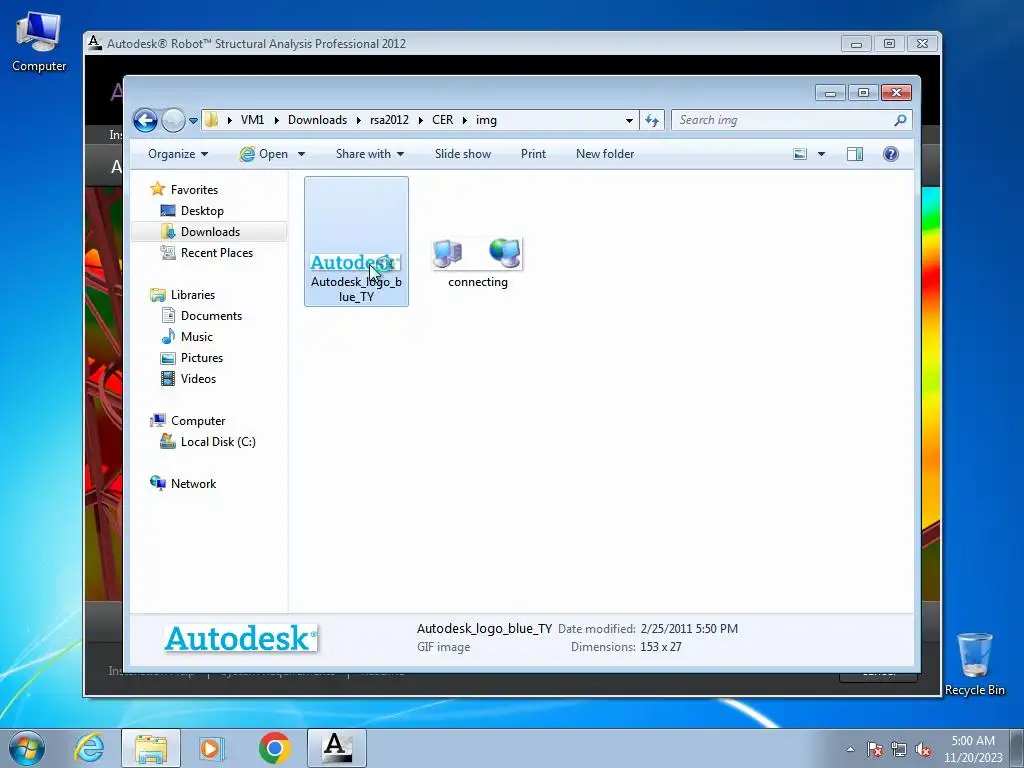The width and height of the screenshot is (1024, 768).
Task: Open the Documents library
Action: pos(211,316)
